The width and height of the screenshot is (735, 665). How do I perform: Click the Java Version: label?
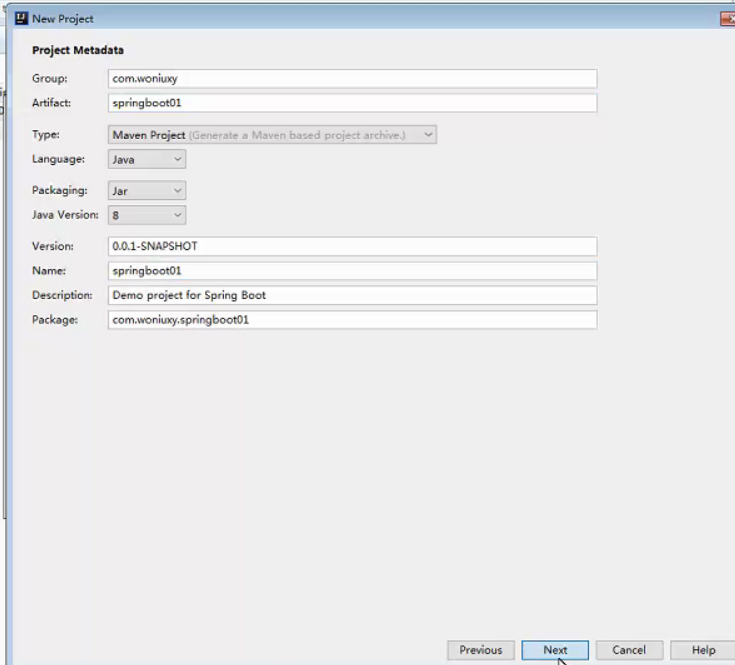pos(65,215)
